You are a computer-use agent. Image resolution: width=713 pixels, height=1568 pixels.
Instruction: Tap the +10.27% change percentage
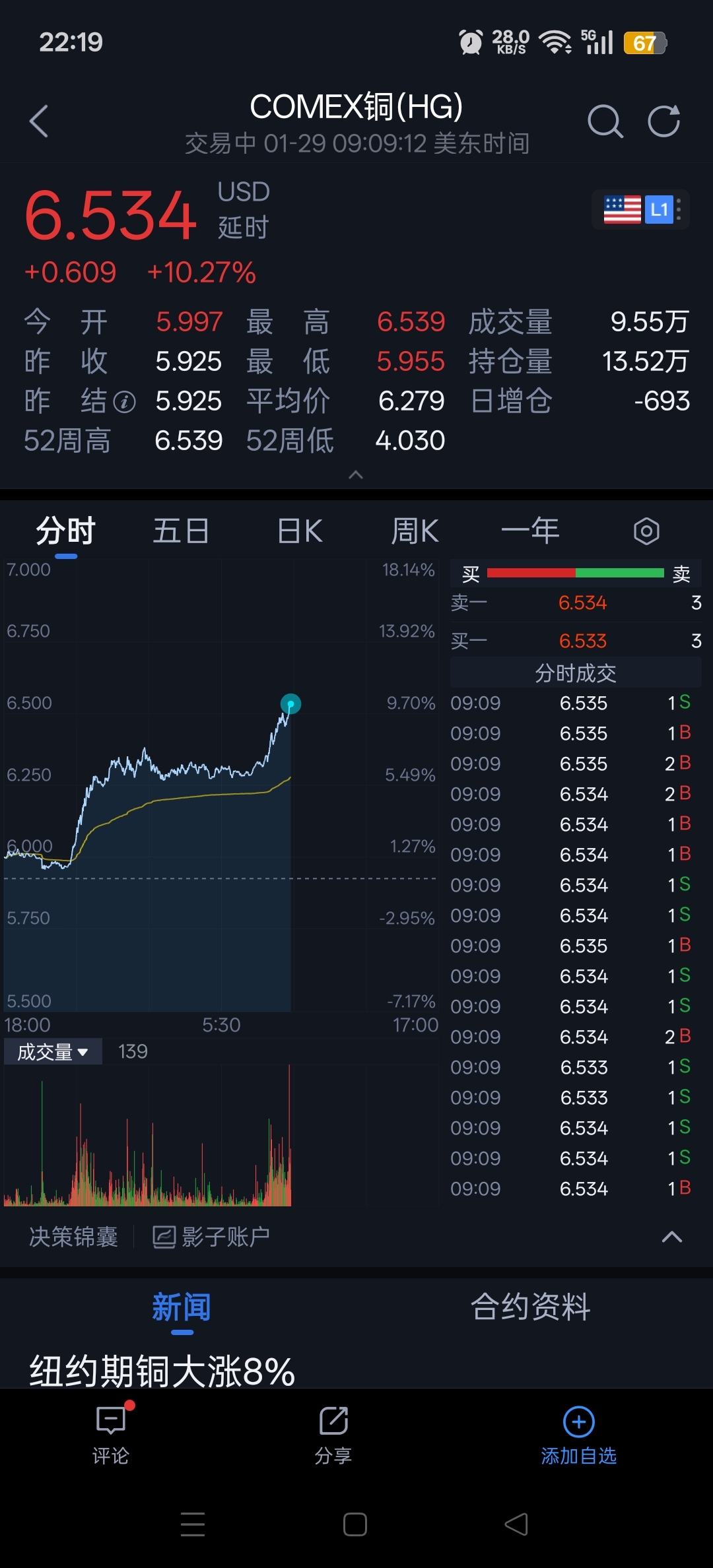201,273
